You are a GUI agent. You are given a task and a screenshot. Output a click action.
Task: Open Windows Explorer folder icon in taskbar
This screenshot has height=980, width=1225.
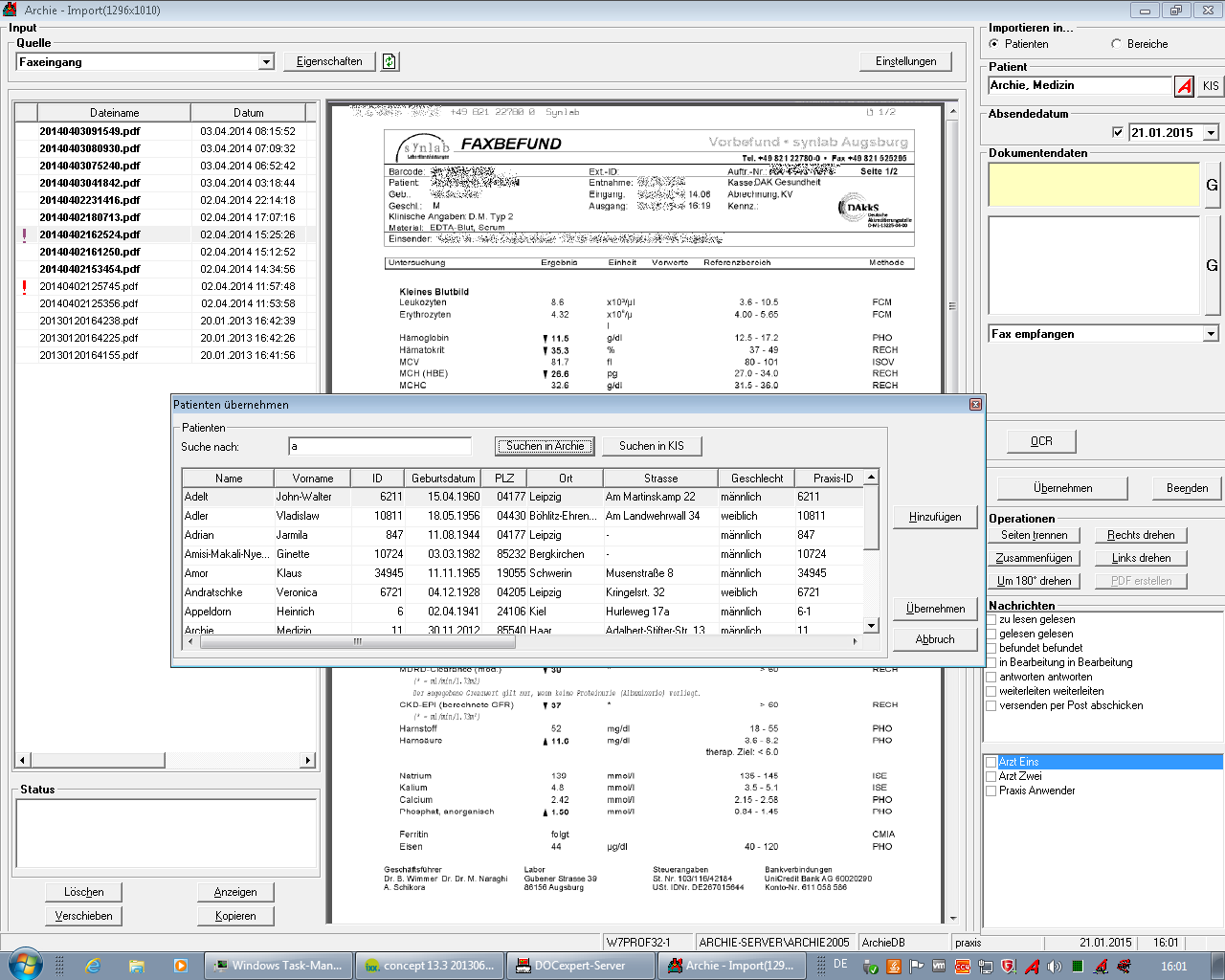(137, 966)
